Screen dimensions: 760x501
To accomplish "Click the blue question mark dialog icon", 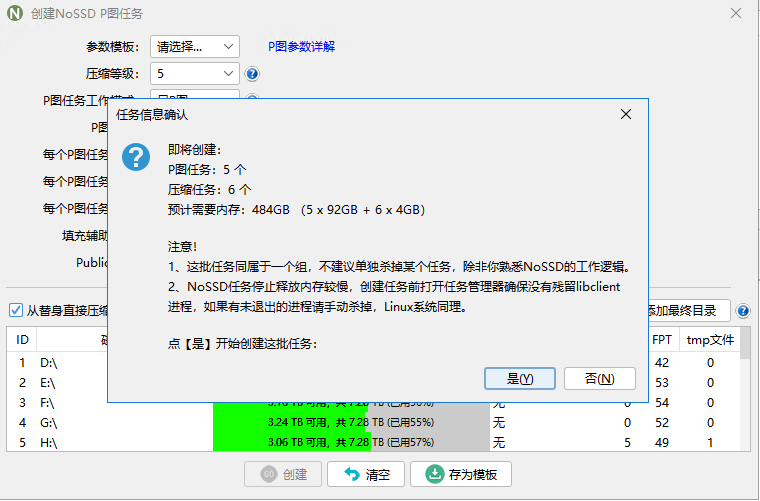I will [x=136, y=157].
